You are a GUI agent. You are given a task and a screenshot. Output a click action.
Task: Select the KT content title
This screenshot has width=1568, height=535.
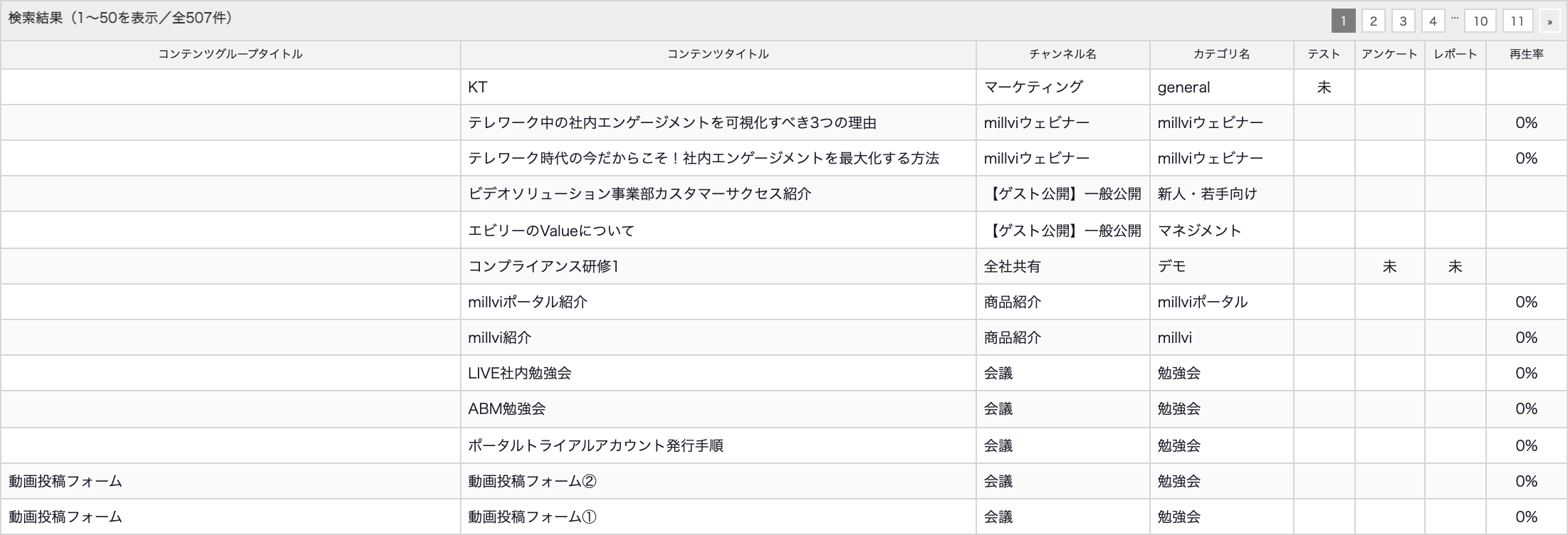(478, 87)
